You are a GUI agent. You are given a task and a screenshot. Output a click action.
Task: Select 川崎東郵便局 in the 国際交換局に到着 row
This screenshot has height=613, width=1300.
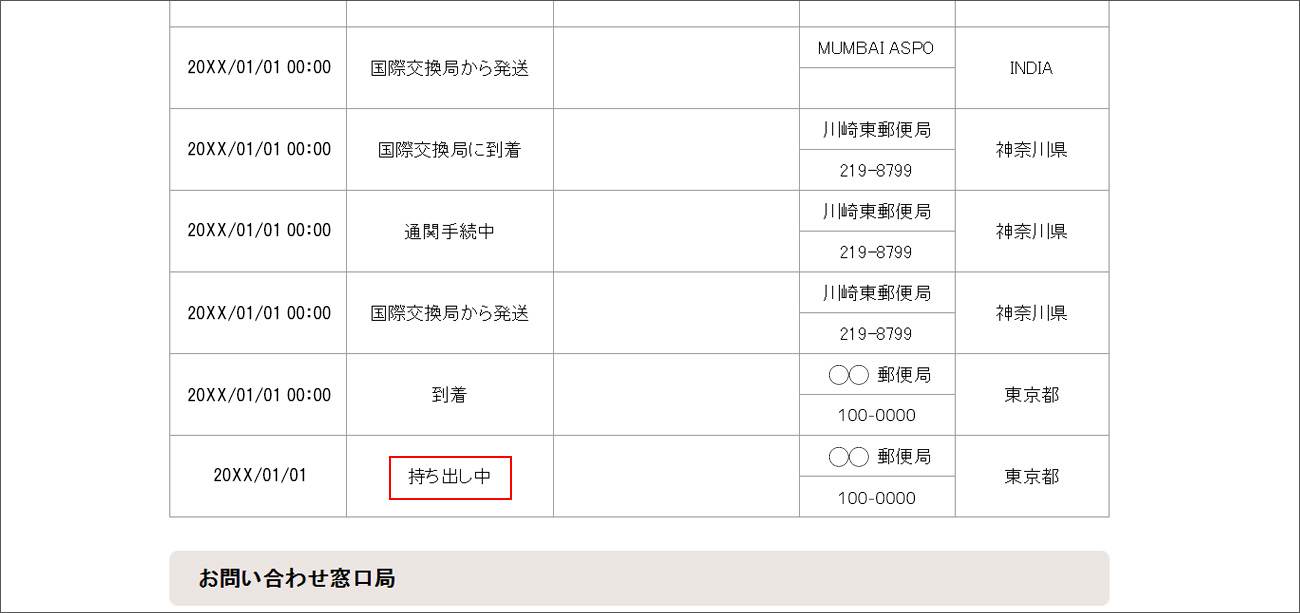point(876,129)
